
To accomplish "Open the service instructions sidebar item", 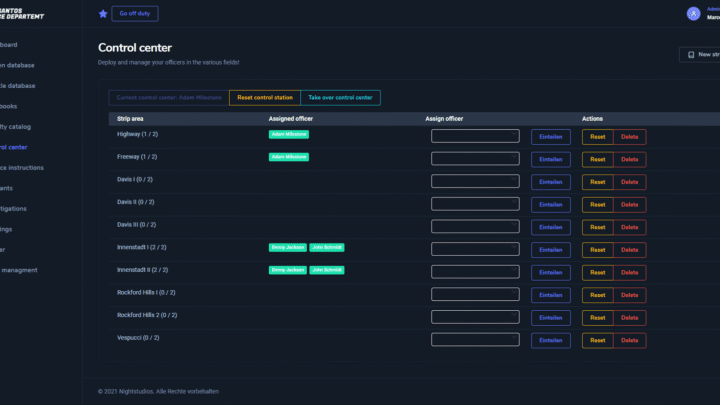I will [22, 168].
